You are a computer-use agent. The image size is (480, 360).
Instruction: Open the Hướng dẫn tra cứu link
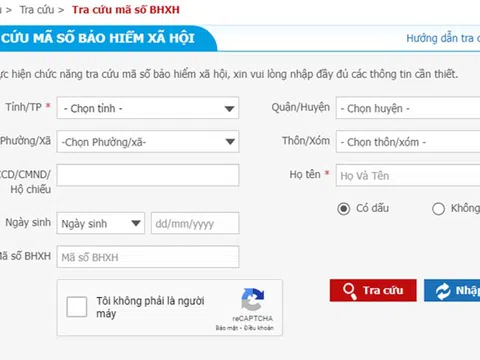[x=443, y=38]
